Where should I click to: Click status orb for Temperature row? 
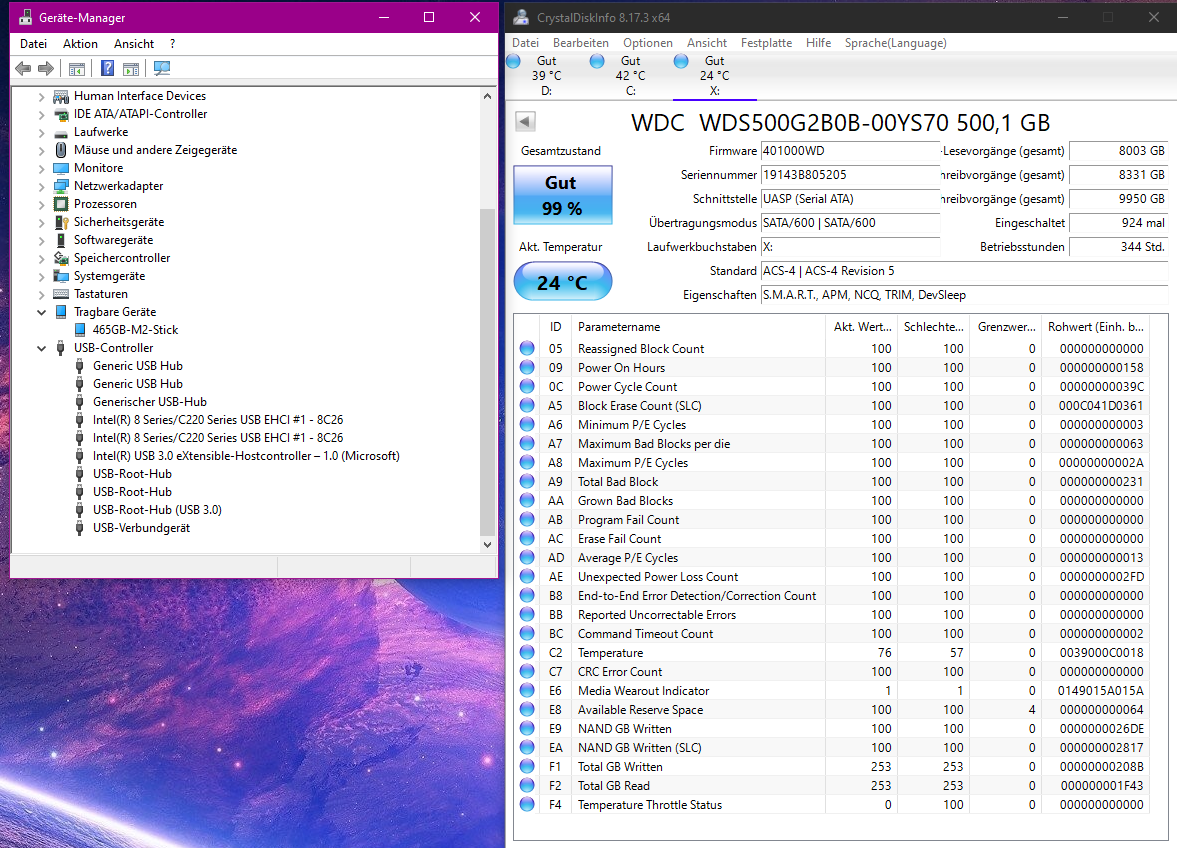click(x=527, y=653)
